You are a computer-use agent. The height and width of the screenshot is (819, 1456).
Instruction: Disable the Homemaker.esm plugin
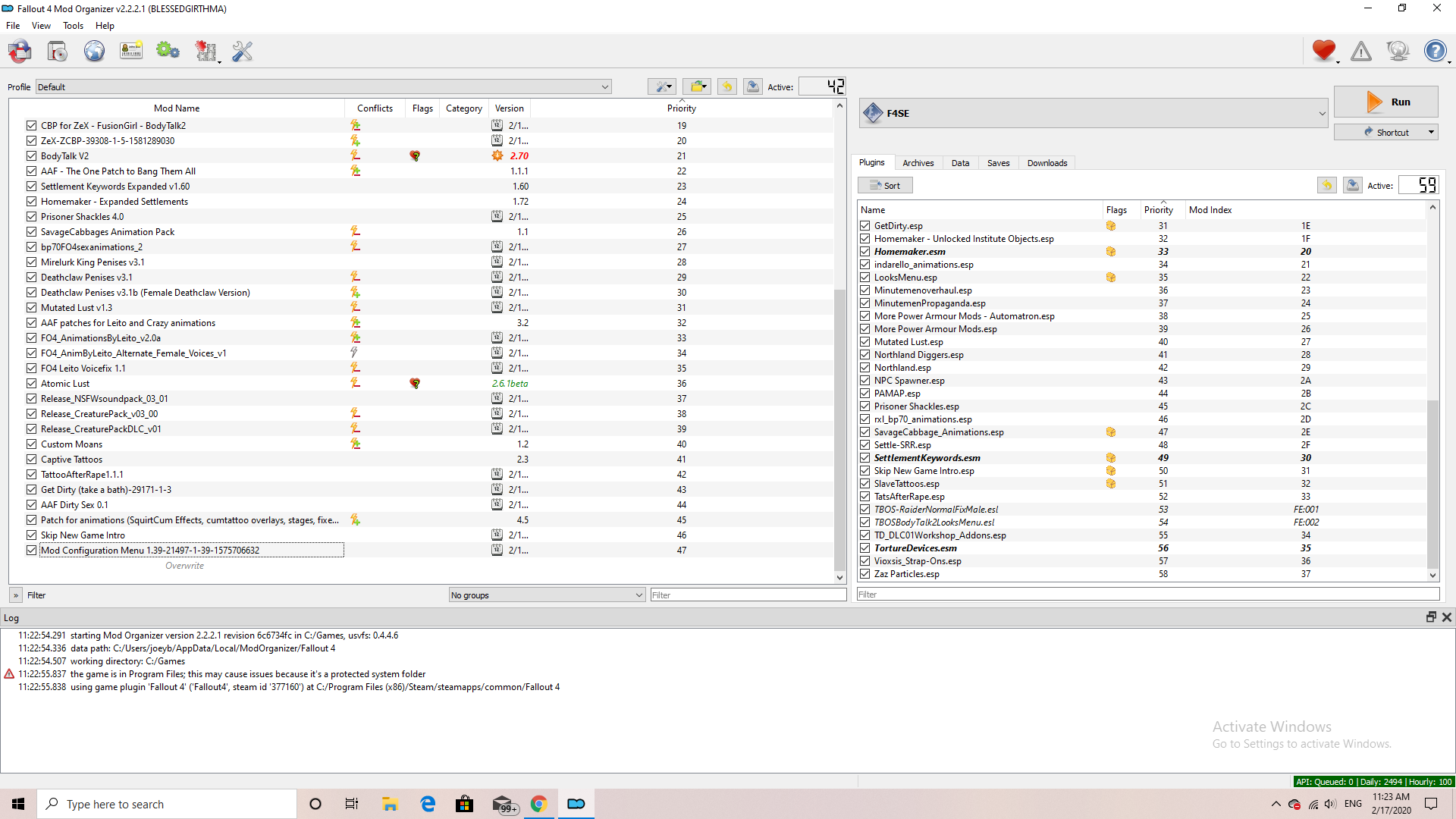pyautogui.click(x=864, y=252)
